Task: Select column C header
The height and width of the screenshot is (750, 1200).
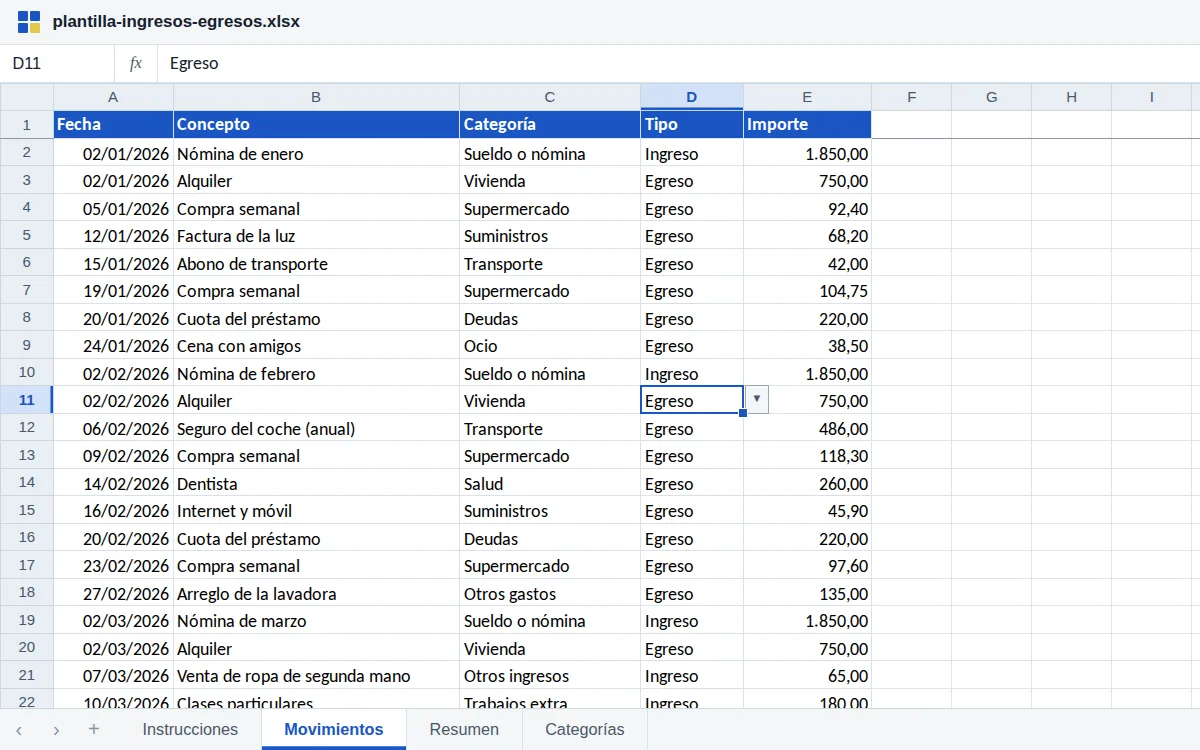Action: [x=550, y=97]
